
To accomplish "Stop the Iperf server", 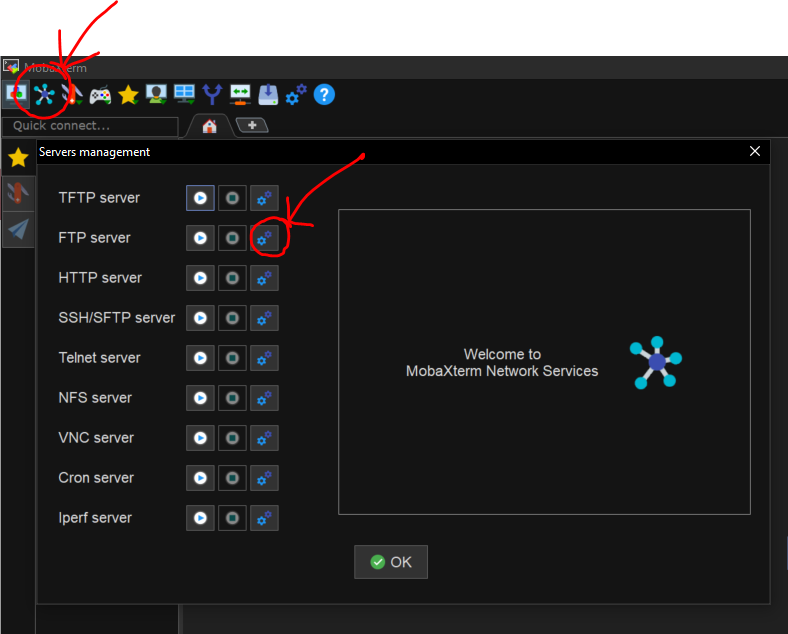I will 232,518.
